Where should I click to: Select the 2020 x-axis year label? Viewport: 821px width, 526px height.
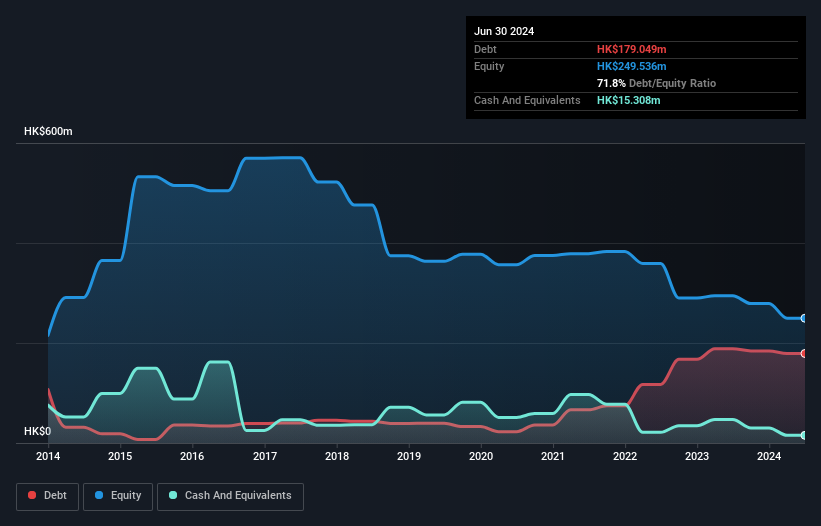click(481, 456)
